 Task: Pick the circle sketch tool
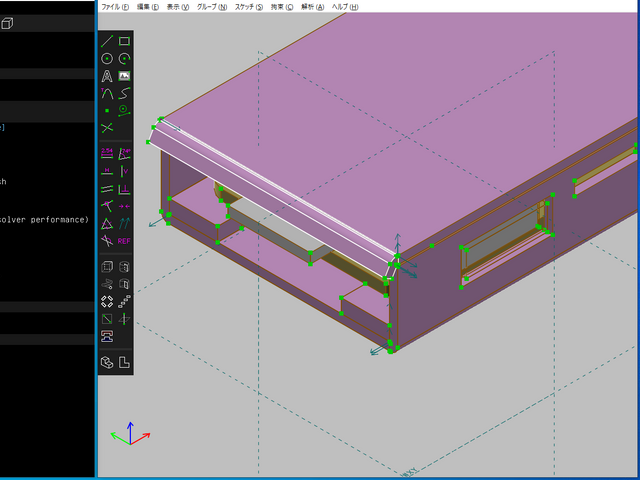(x=107, y=59)
